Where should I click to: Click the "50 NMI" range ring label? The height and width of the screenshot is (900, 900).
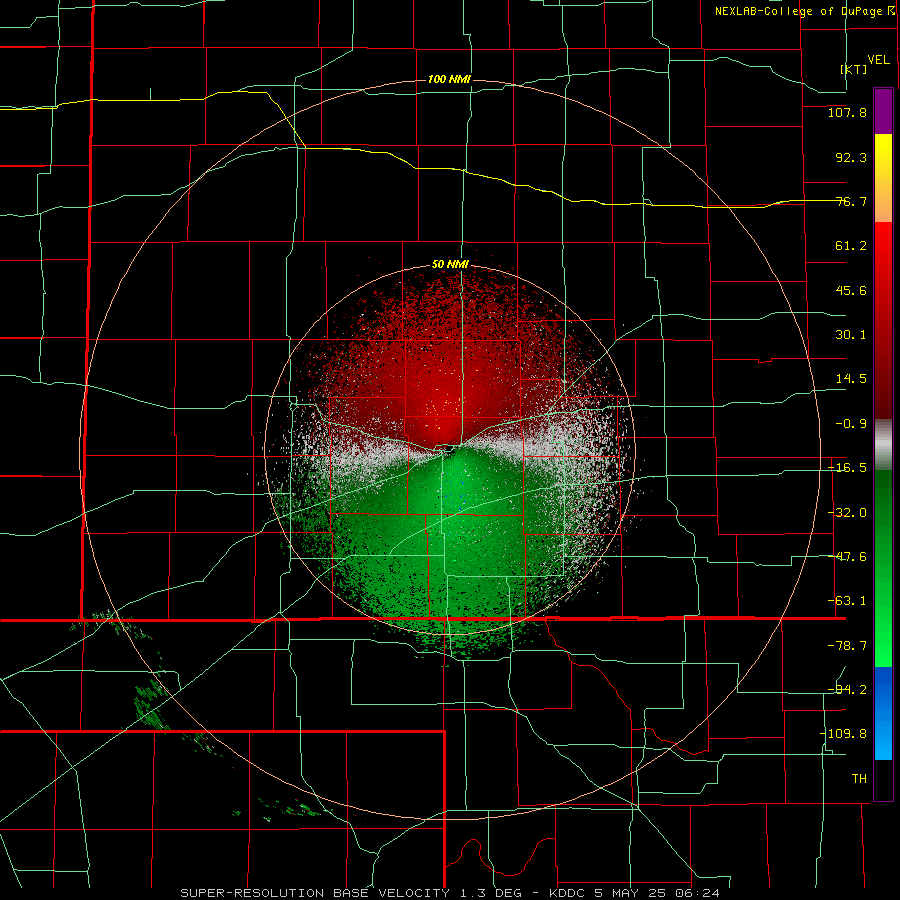click(450, 265)
